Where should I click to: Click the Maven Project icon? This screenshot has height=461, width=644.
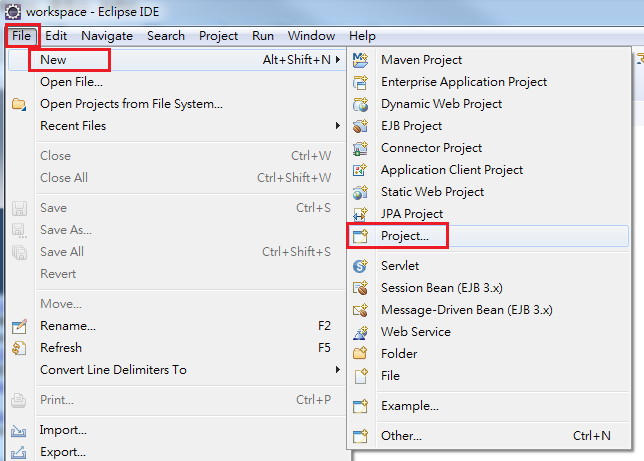361,60
